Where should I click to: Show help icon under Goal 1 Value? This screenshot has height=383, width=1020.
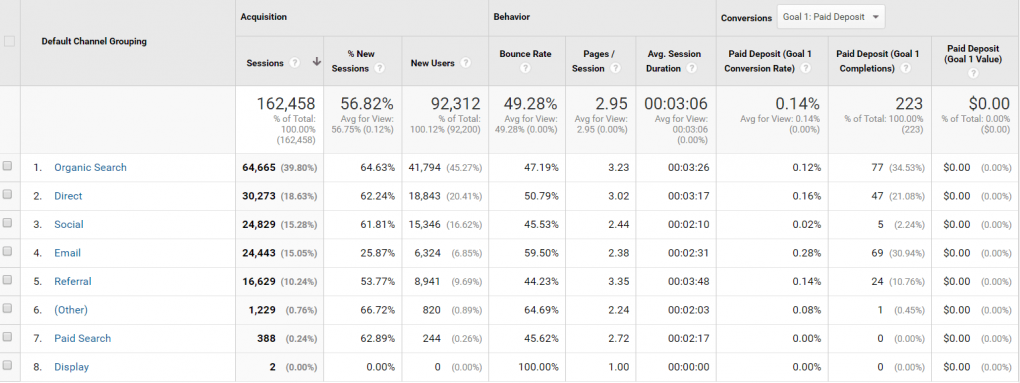[973, 73]
